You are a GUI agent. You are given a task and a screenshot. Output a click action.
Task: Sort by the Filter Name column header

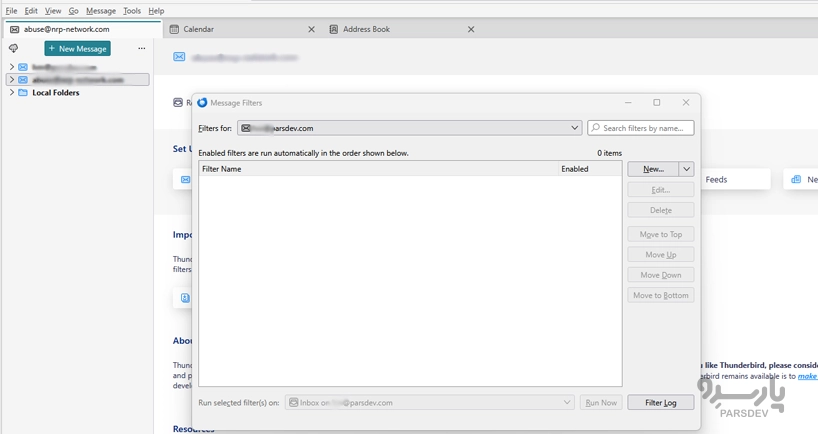[x=376, y=169]
